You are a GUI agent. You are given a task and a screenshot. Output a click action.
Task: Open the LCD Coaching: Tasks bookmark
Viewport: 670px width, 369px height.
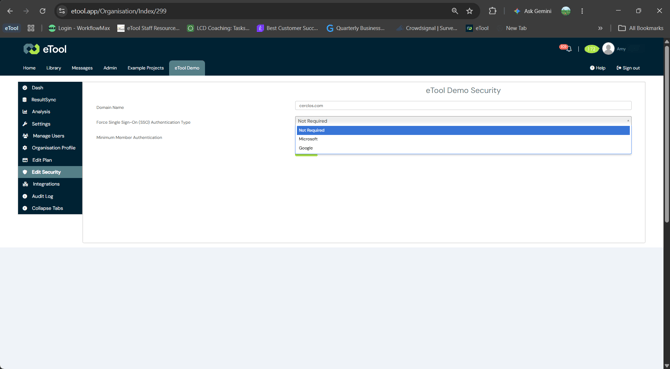218,28
